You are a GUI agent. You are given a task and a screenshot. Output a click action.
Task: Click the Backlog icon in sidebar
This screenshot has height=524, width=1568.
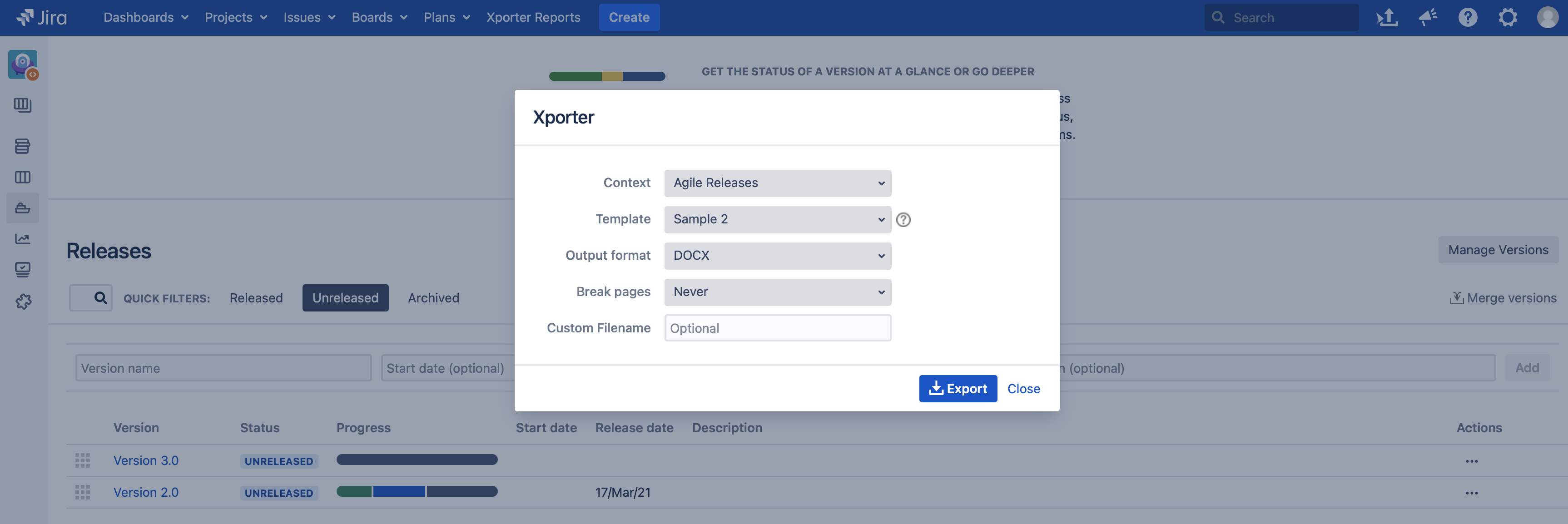coord(23,146)
